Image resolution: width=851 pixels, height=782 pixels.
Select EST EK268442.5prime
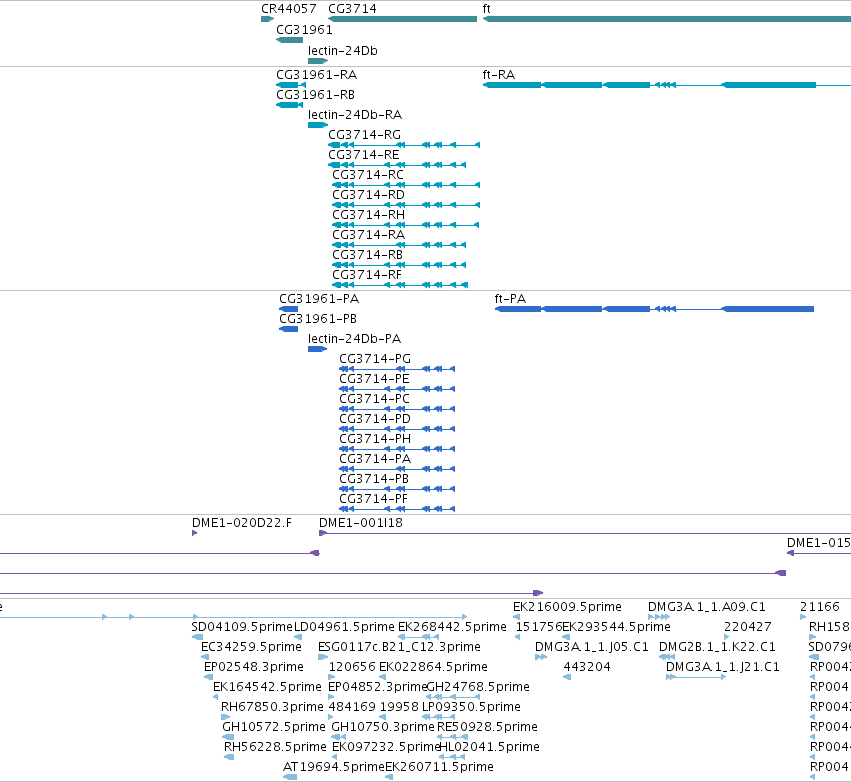coord(452,627)
